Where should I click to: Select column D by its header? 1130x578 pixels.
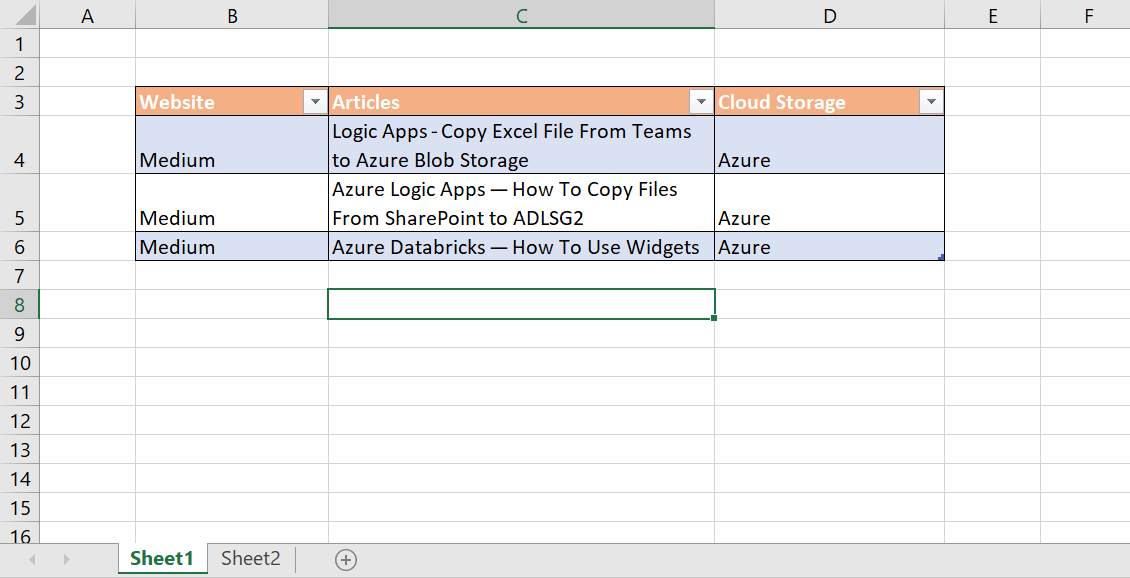pyautogui.click(x=829, y=15)
